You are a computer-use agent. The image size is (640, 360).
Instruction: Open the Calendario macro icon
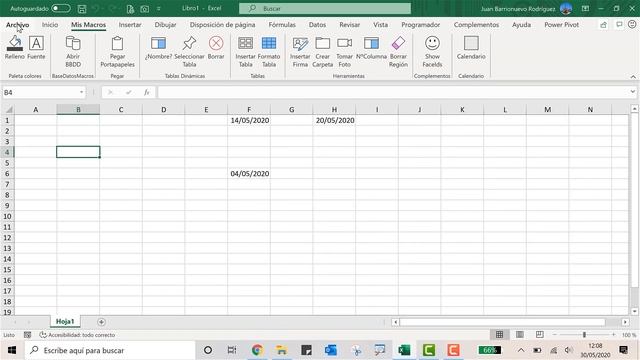tap(471, 43)
